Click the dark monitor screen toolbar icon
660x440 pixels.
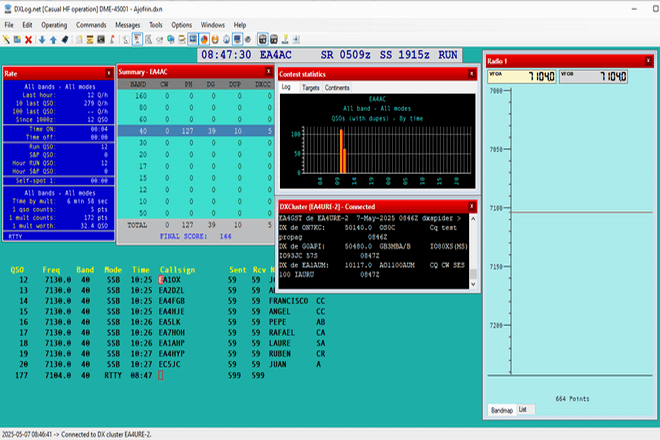(101, 40)
